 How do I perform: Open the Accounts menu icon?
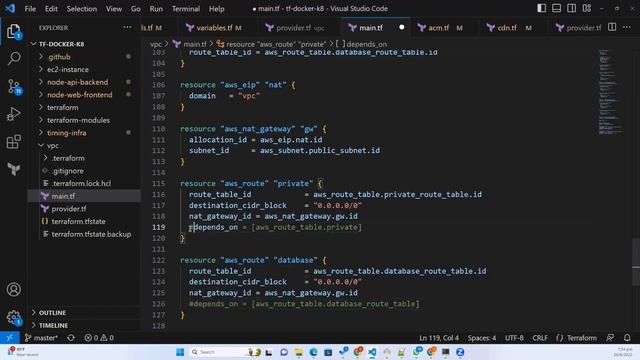(13, 289)
